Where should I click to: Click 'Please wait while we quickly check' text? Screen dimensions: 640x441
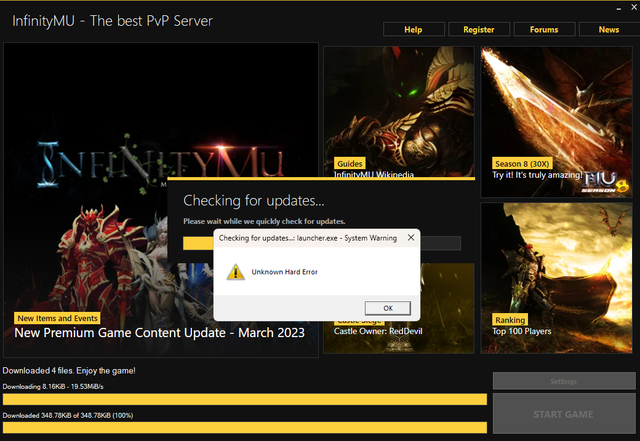click(x=264, y=221)
